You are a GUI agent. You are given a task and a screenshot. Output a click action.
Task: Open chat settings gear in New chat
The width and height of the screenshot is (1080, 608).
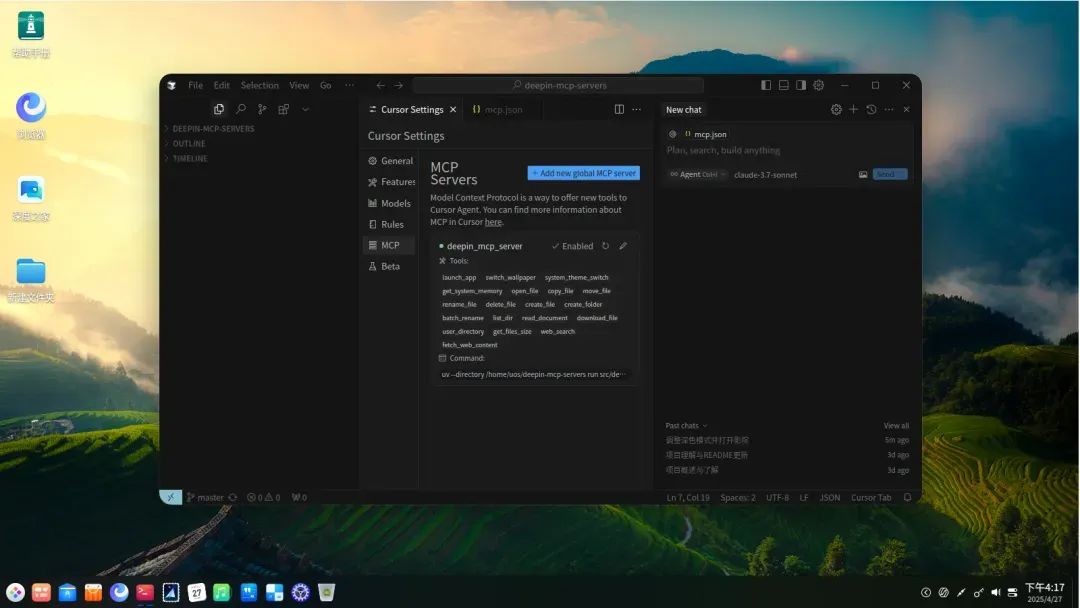[836, 109]
